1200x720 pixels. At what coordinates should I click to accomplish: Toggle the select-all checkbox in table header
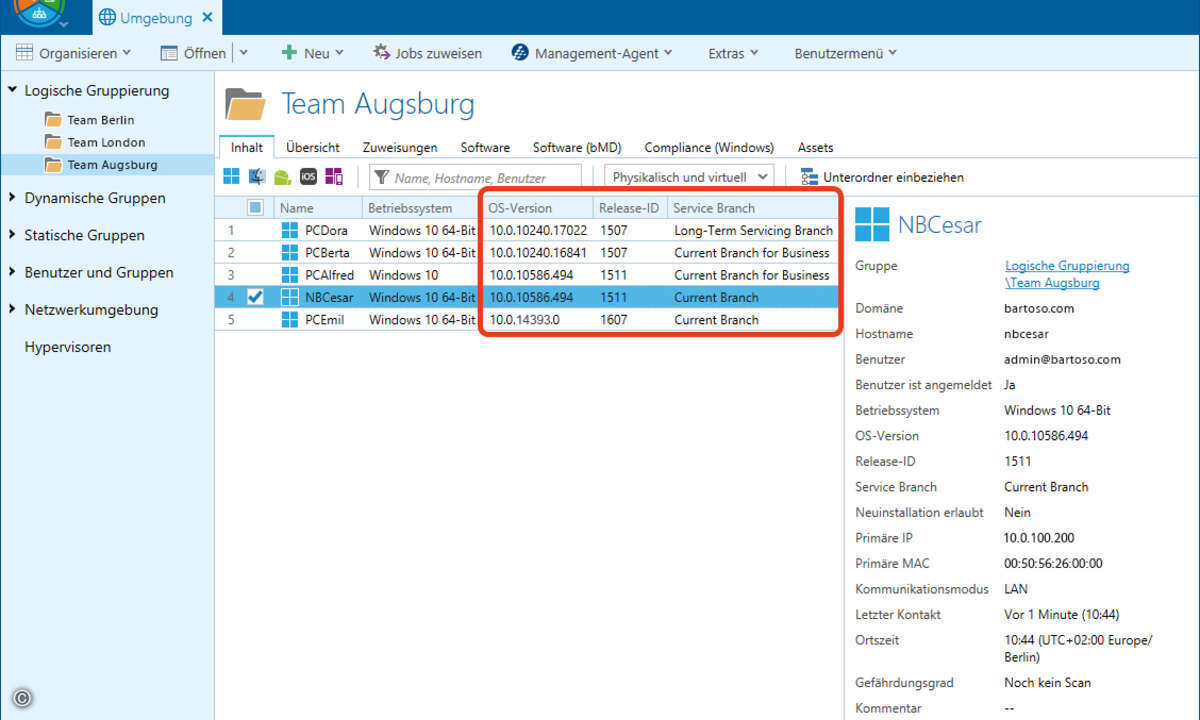coord(255,208)
